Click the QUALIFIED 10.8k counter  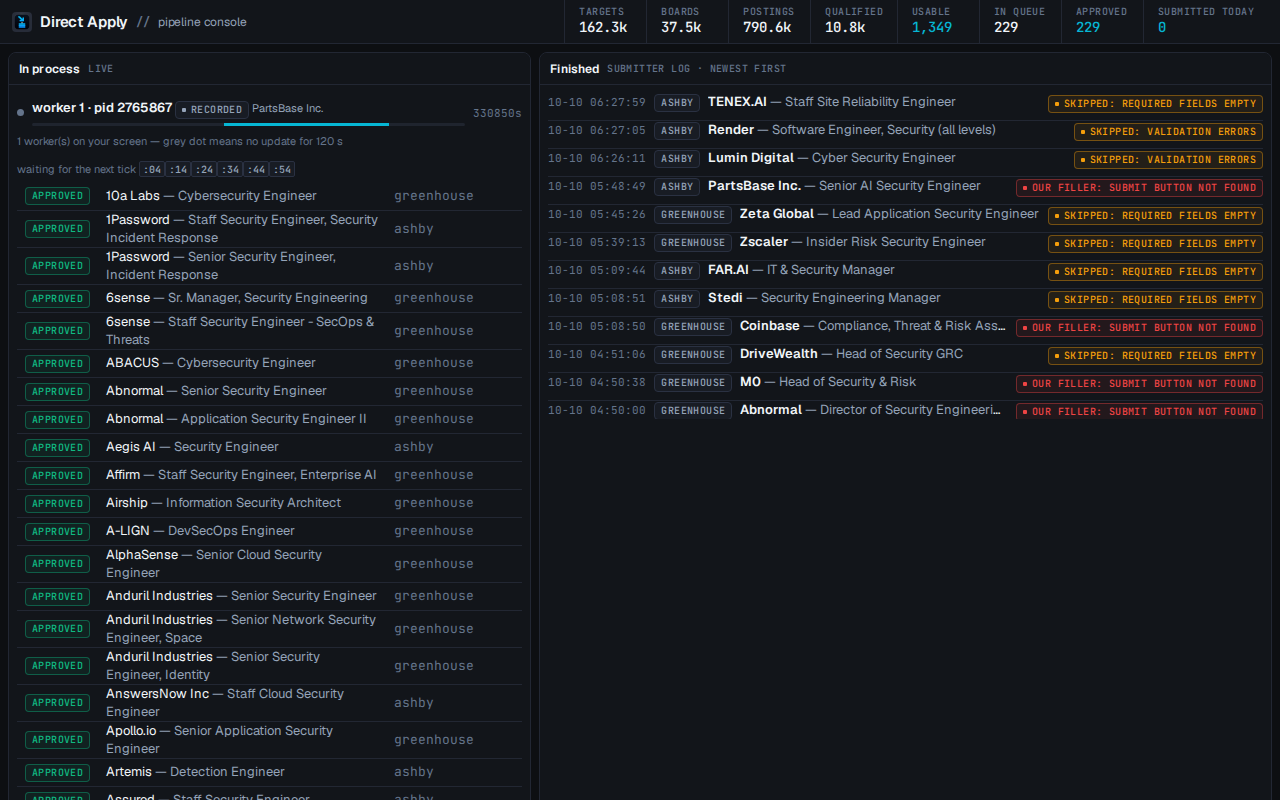click(852, 21)
